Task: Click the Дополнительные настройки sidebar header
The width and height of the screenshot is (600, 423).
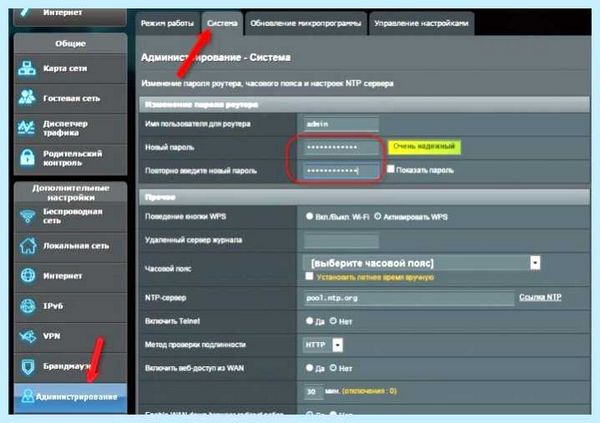Action: click(70, 193)
